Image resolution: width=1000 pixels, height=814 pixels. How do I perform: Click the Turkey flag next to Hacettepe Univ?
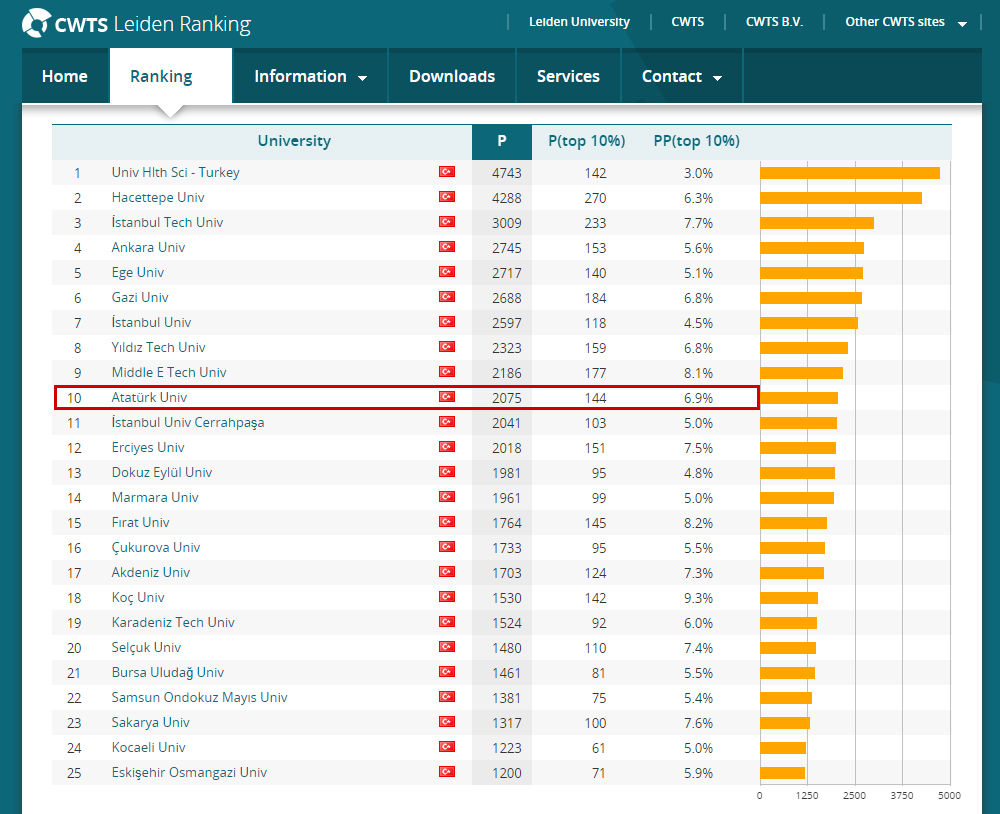pos(447,198)
